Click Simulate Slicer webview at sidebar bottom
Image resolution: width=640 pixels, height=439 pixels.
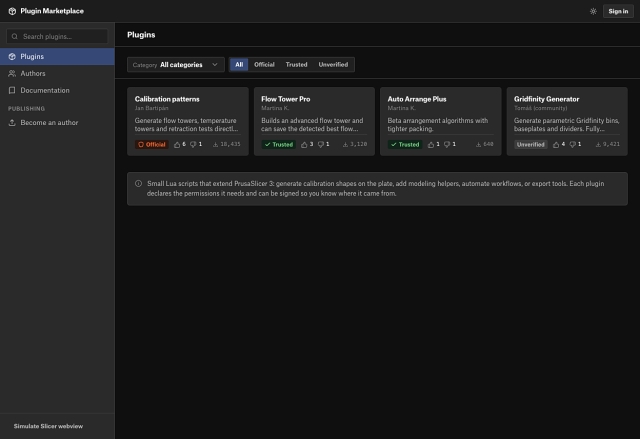coord(48,426)
